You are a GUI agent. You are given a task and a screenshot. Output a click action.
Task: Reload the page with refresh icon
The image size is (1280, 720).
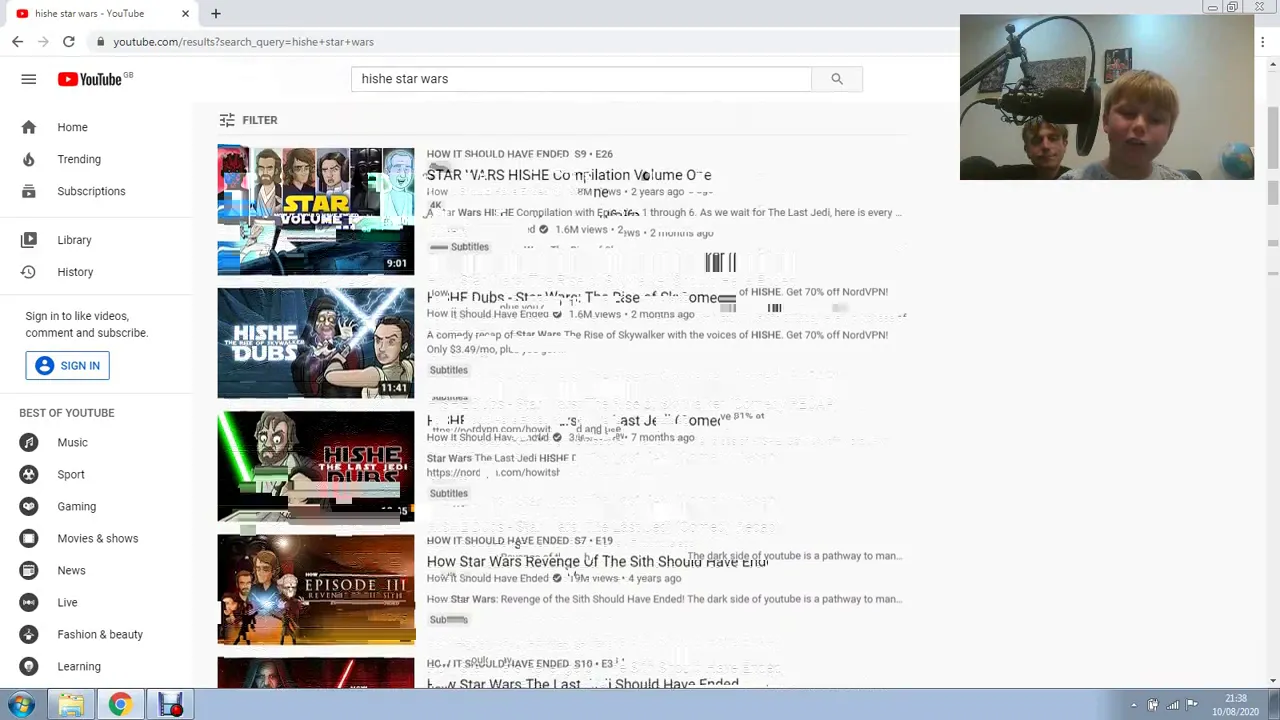click(69, 42)
